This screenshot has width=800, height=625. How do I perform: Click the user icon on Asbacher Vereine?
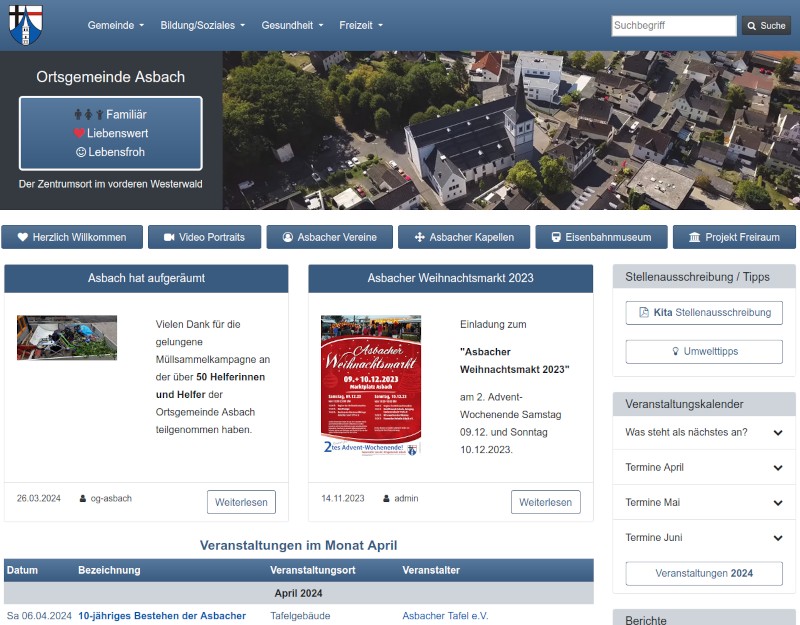point(287,237)
